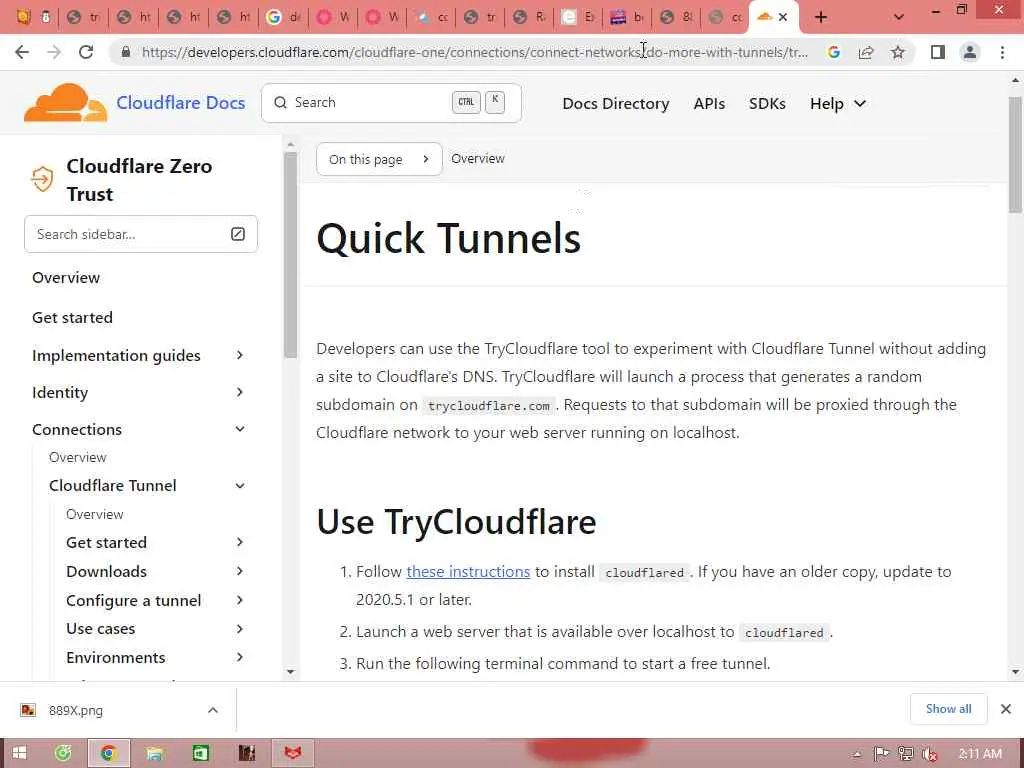The width and height of the screenshot is (1024, 768).
Task: Open File Explorer from the taskbar
Action: [x=154, y=754]
